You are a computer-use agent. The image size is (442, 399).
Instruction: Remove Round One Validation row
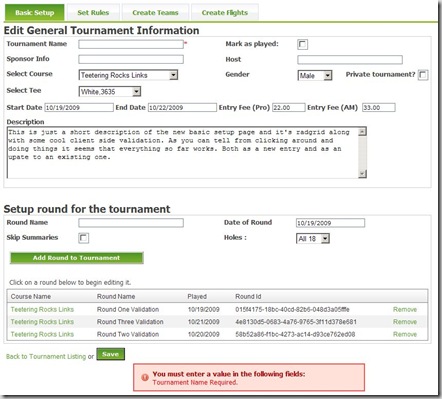click(405, 309)
